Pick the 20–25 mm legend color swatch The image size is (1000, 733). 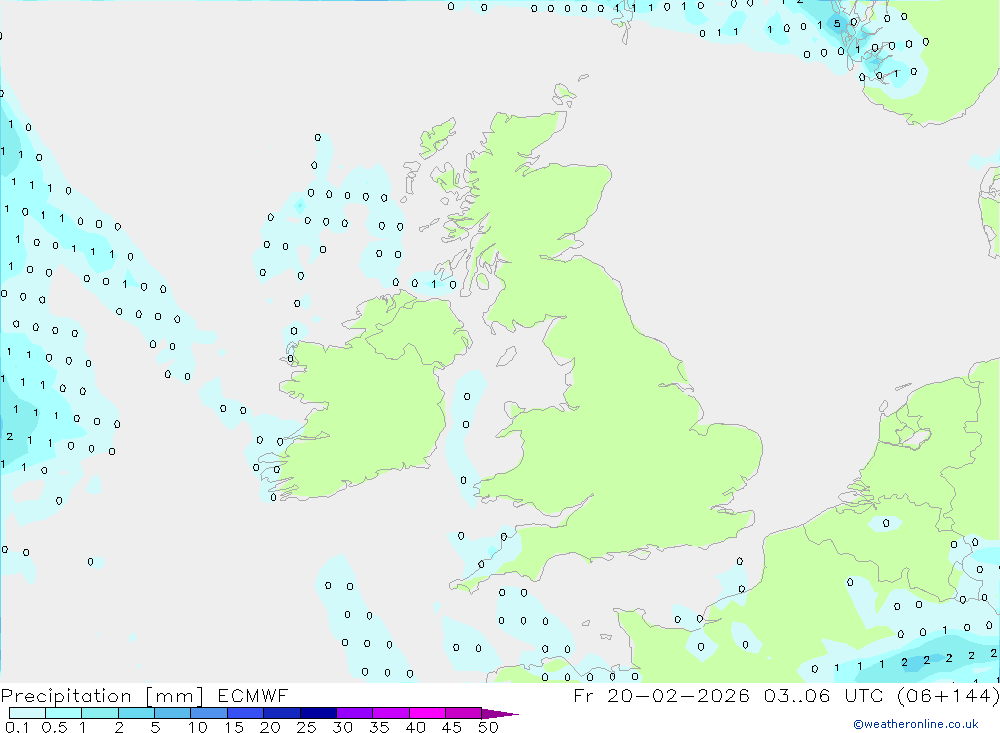[282, 713]
